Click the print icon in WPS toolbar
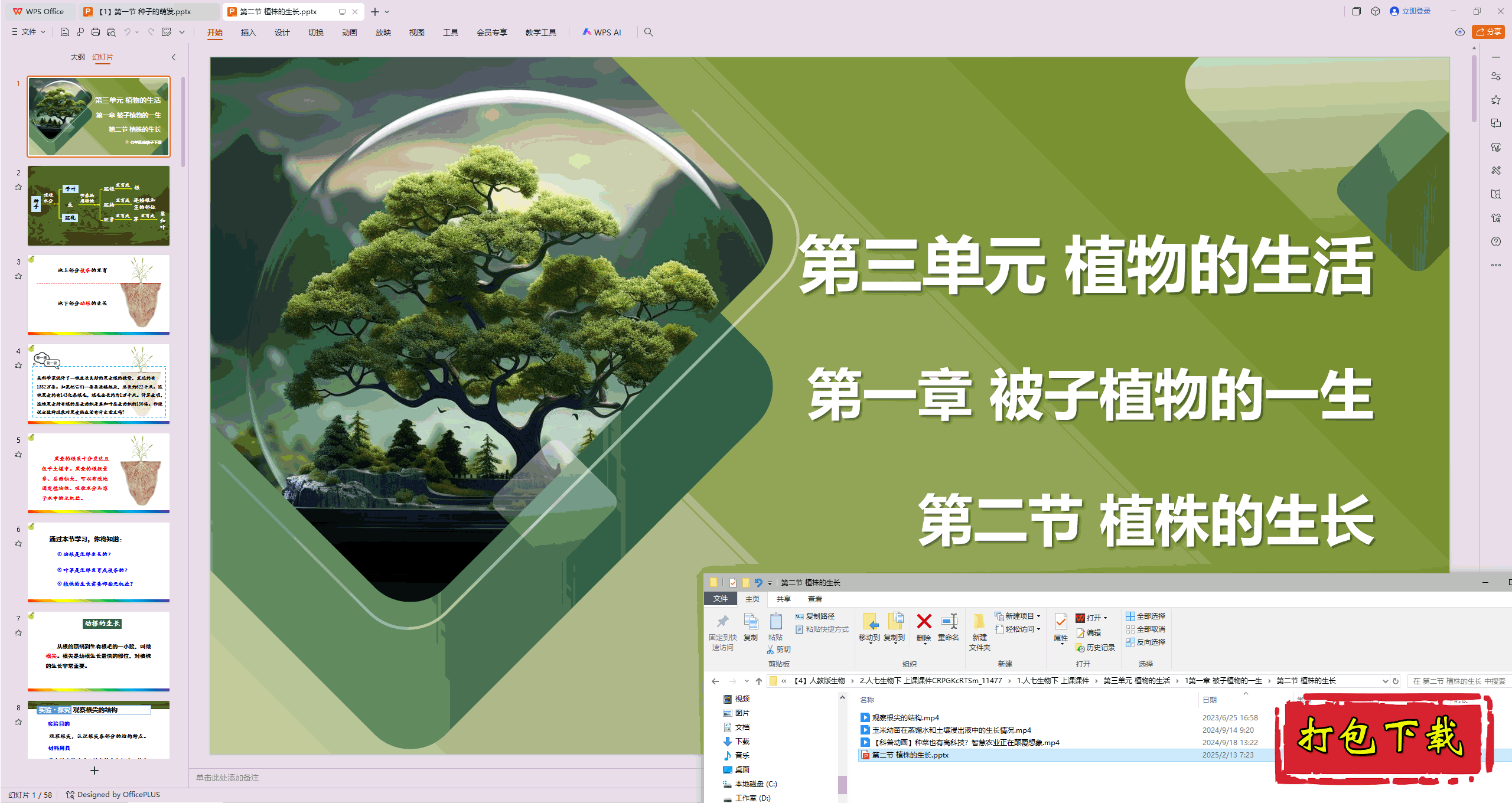The height and width of the screenshot is (803, 1512). click(96, 32)
